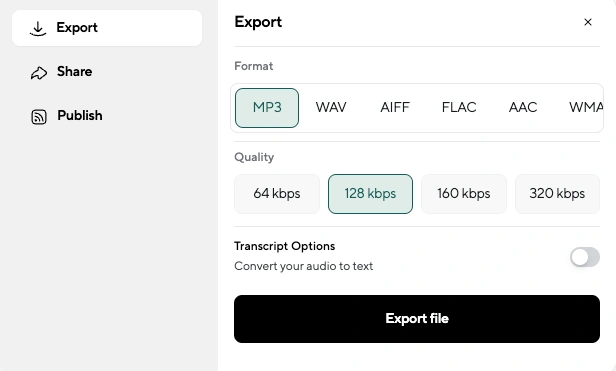Pick the AIFF format option
The image size is (616, 371).
coord(395,108)
